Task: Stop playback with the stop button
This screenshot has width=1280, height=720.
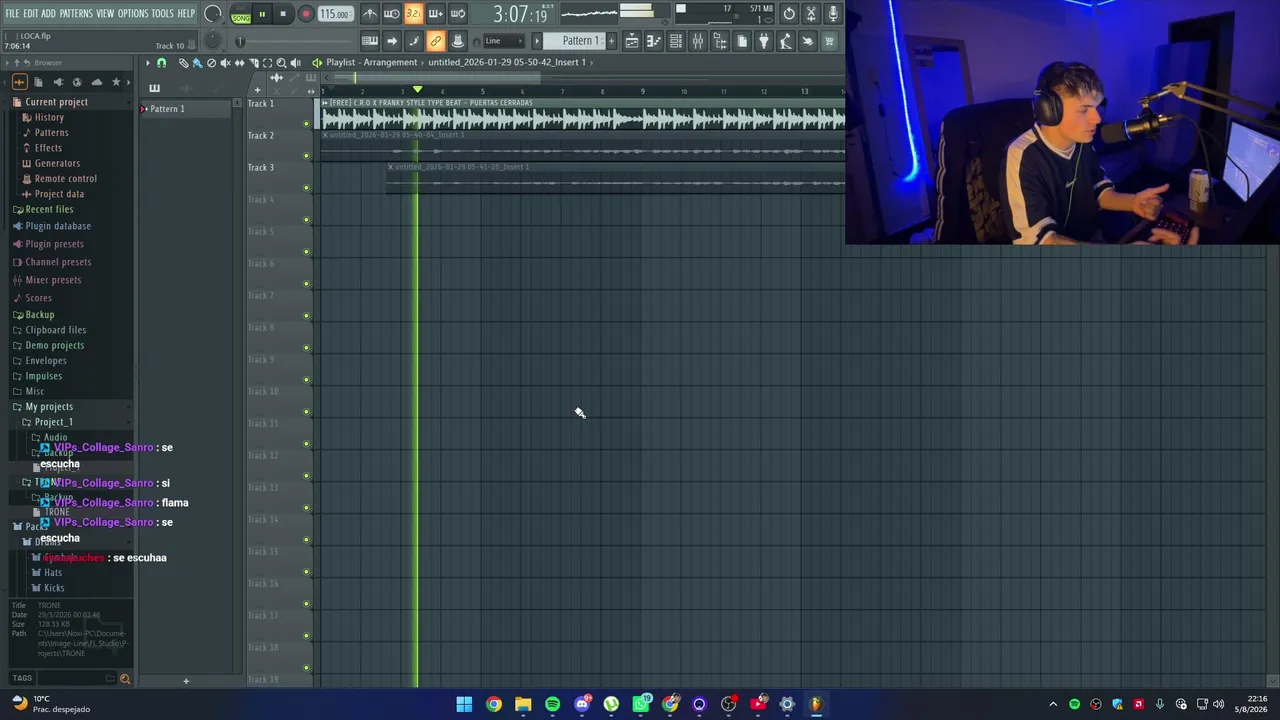Action: pos(283,14)
